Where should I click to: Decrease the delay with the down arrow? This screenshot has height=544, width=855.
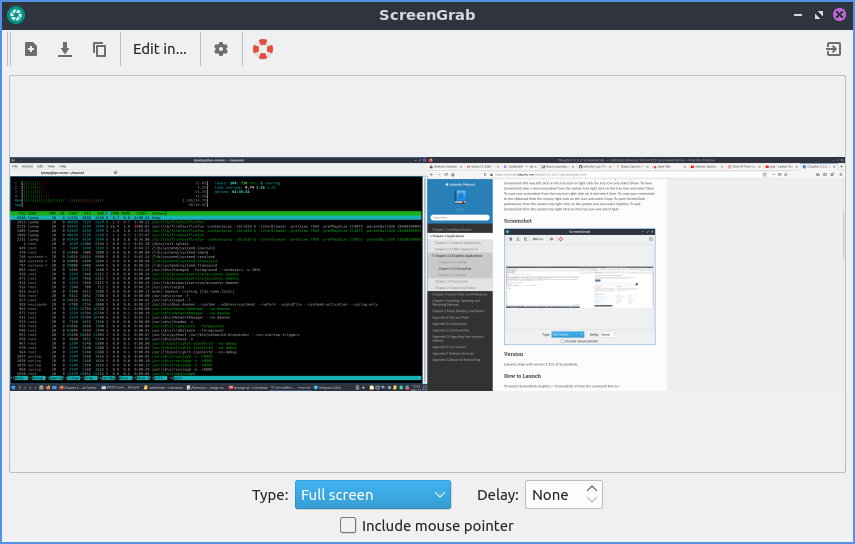click(592, 501)
